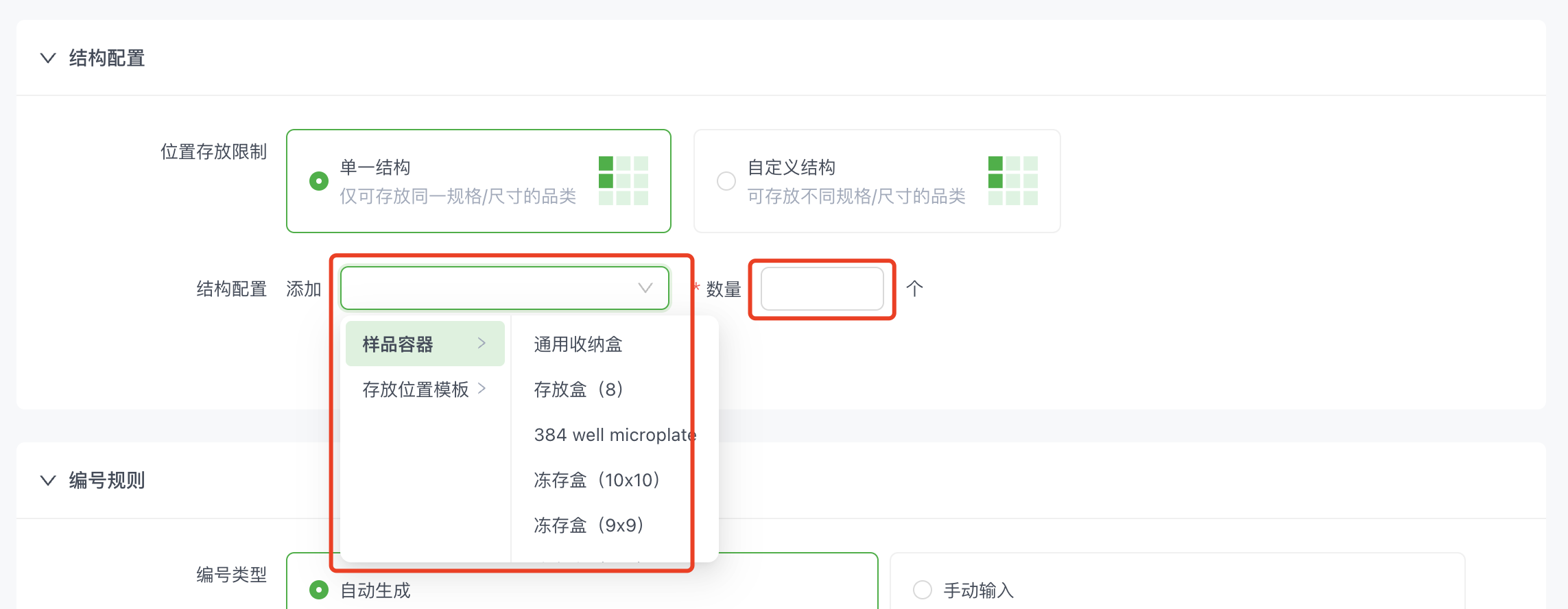The image size is (1568, 609).
Task: Click the 添加 label to add structure
Action: tap(304, 289)
